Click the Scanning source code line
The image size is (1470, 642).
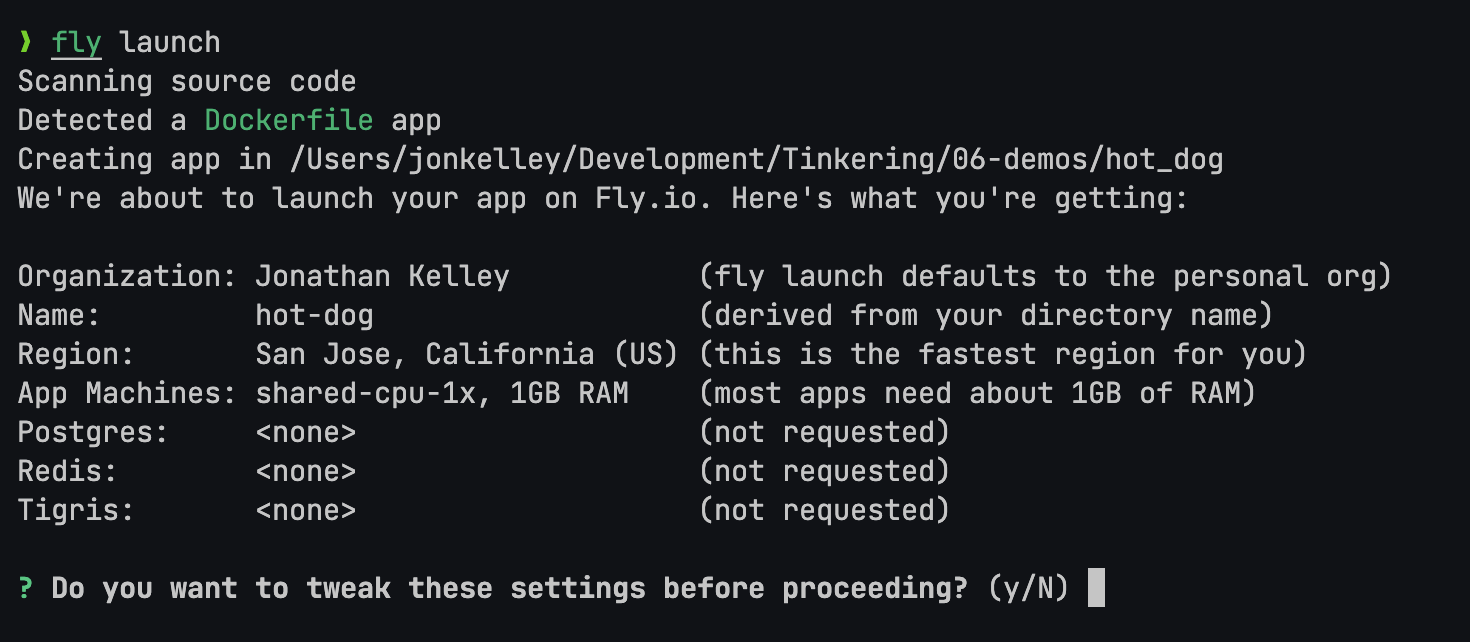coord(187,82)
